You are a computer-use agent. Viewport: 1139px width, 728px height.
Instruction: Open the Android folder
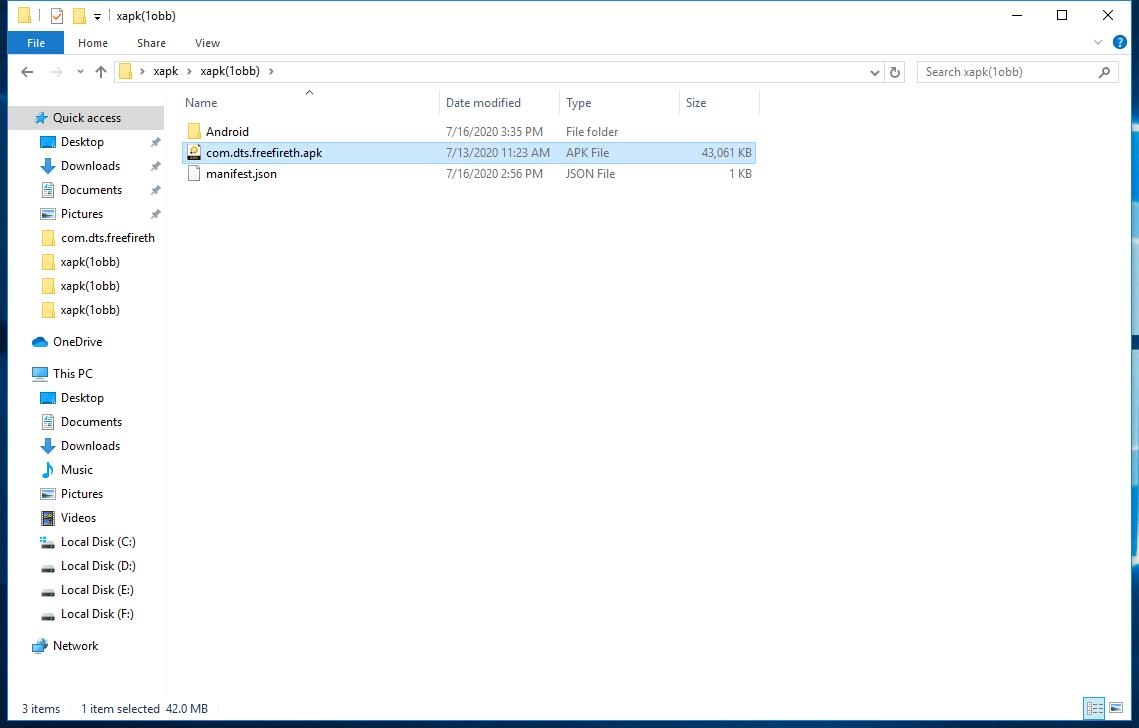click(227, 131)
